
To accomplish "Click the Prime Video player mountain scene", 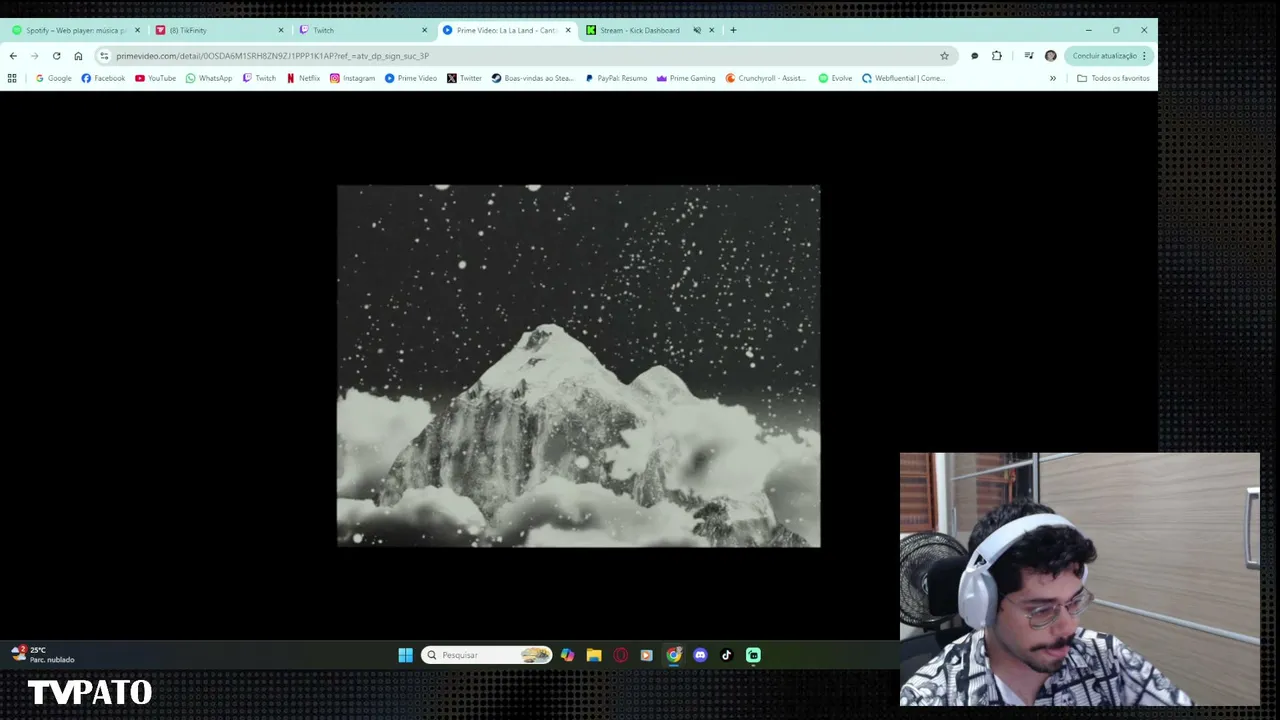I will (x=578, y=366).
